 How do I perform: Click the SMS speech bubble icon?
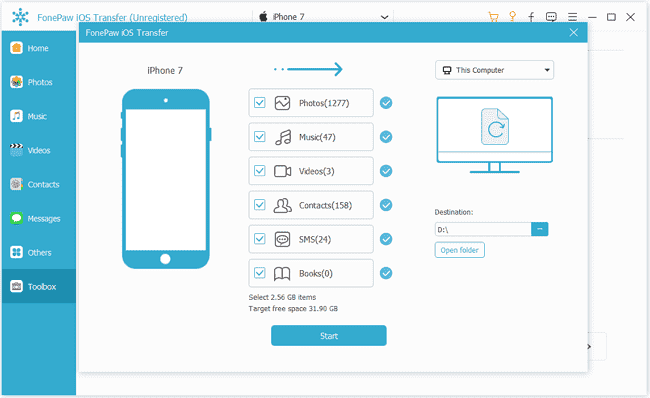pyautogui.click(x=282, y=239)
